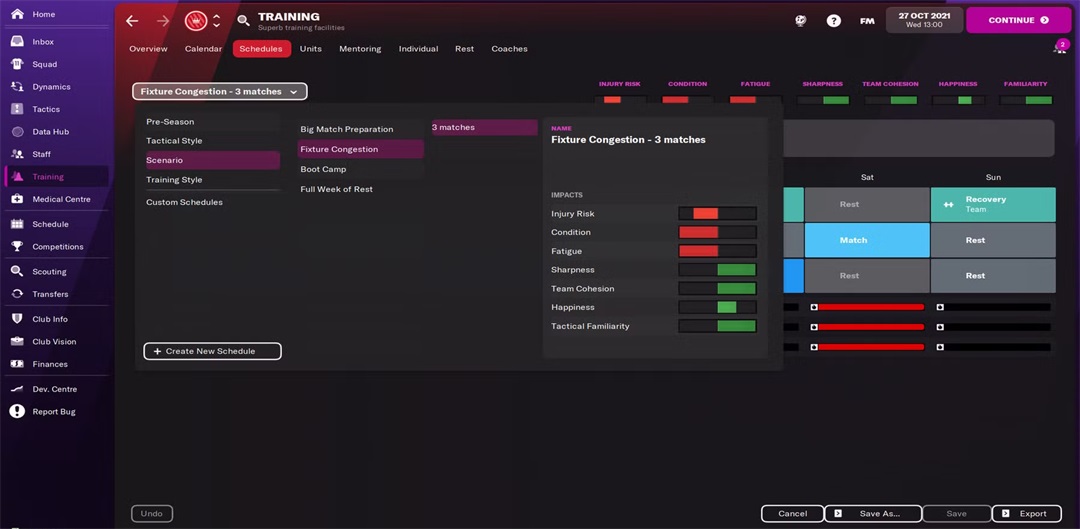This screenshot has width=1080, height=529.
Task: Switch to the Calendar tab
Action: pyautogui.click(x=203, y=49)
